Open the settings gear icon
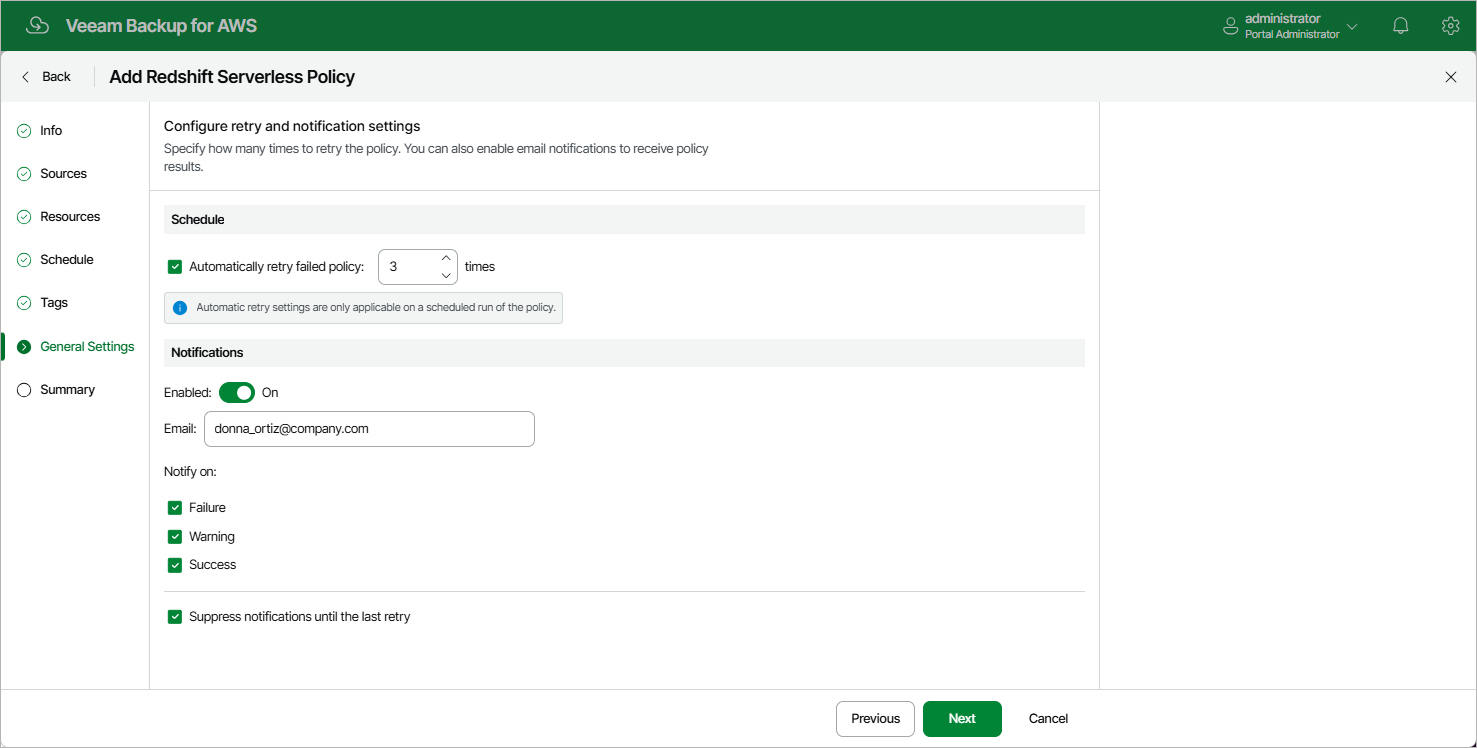The image size is (1477, 748). tap(1450, 26)
